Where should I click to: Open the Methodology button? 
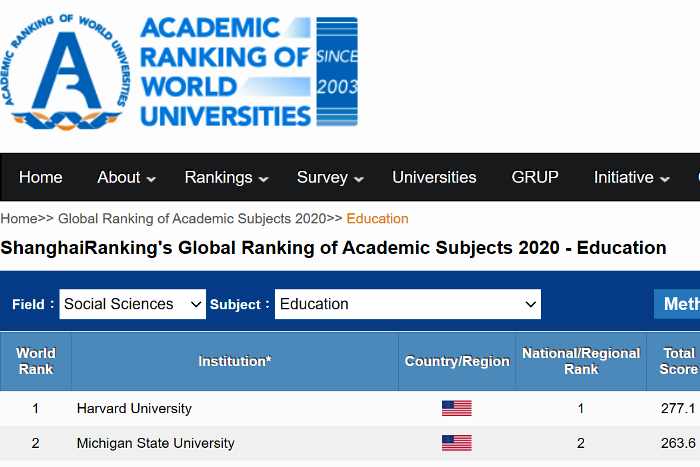(x=677, y=304)
